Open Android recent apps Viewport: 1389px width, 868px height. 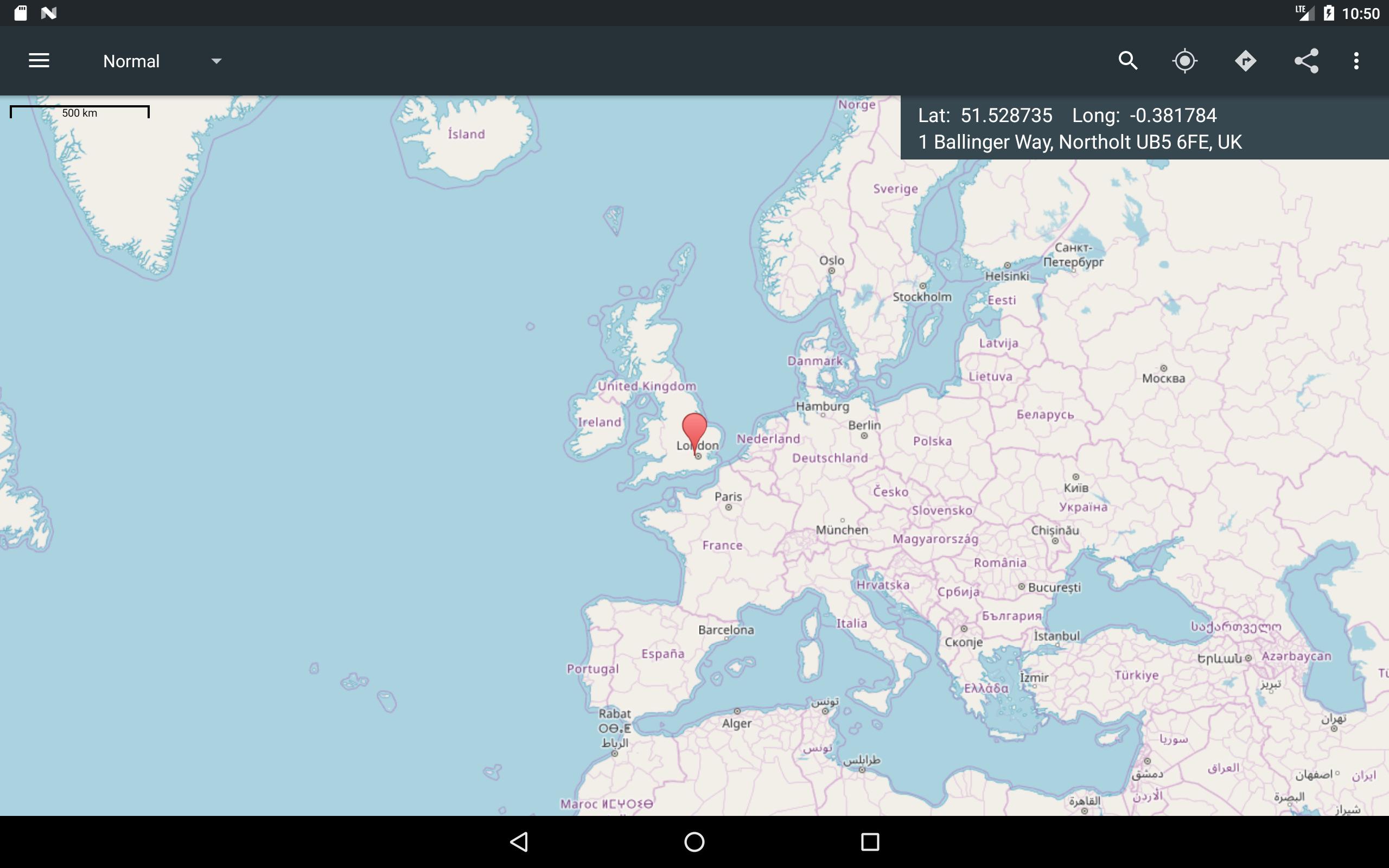[870, 841]
